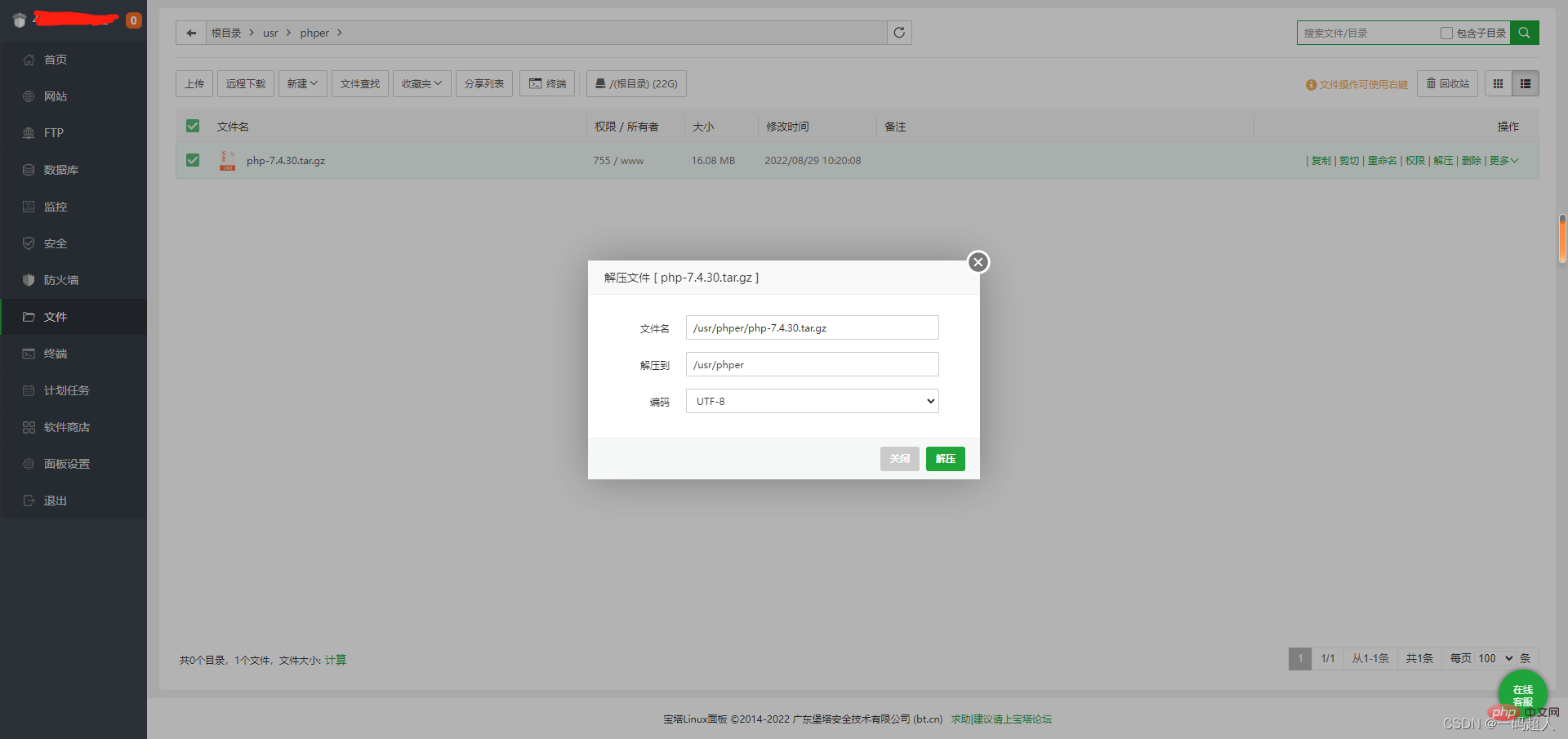Enable the 包含子目录 checkbox
Viewport: 1568px width, 739px height.
[1446, 33]
